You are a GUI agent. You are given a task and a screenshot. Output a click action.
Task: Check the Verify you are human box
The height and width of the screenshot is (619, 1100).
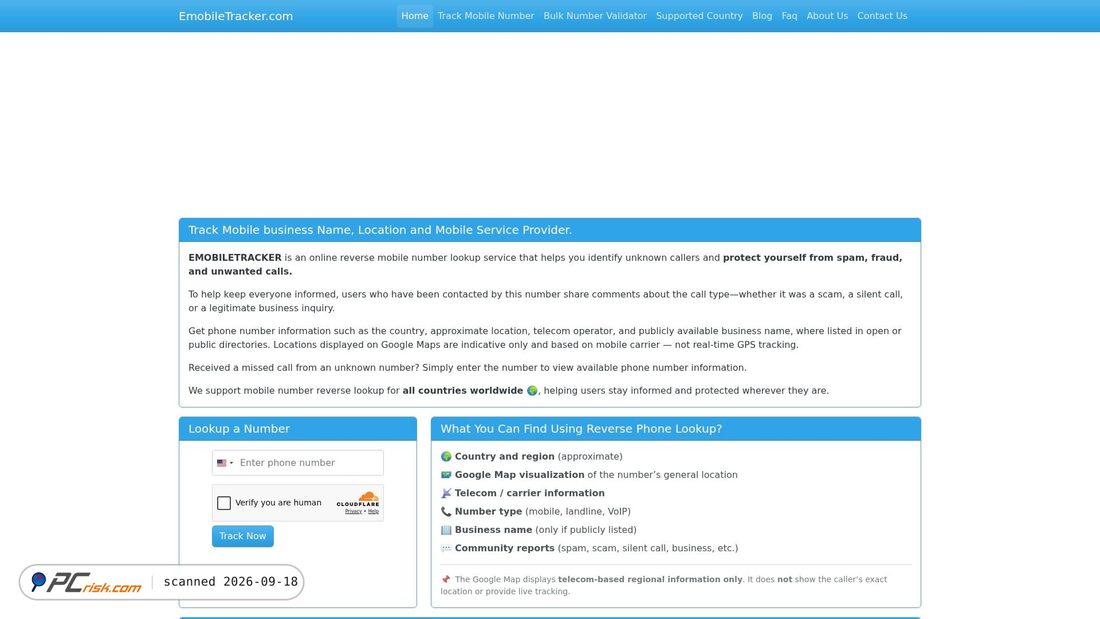coord(224,503)
